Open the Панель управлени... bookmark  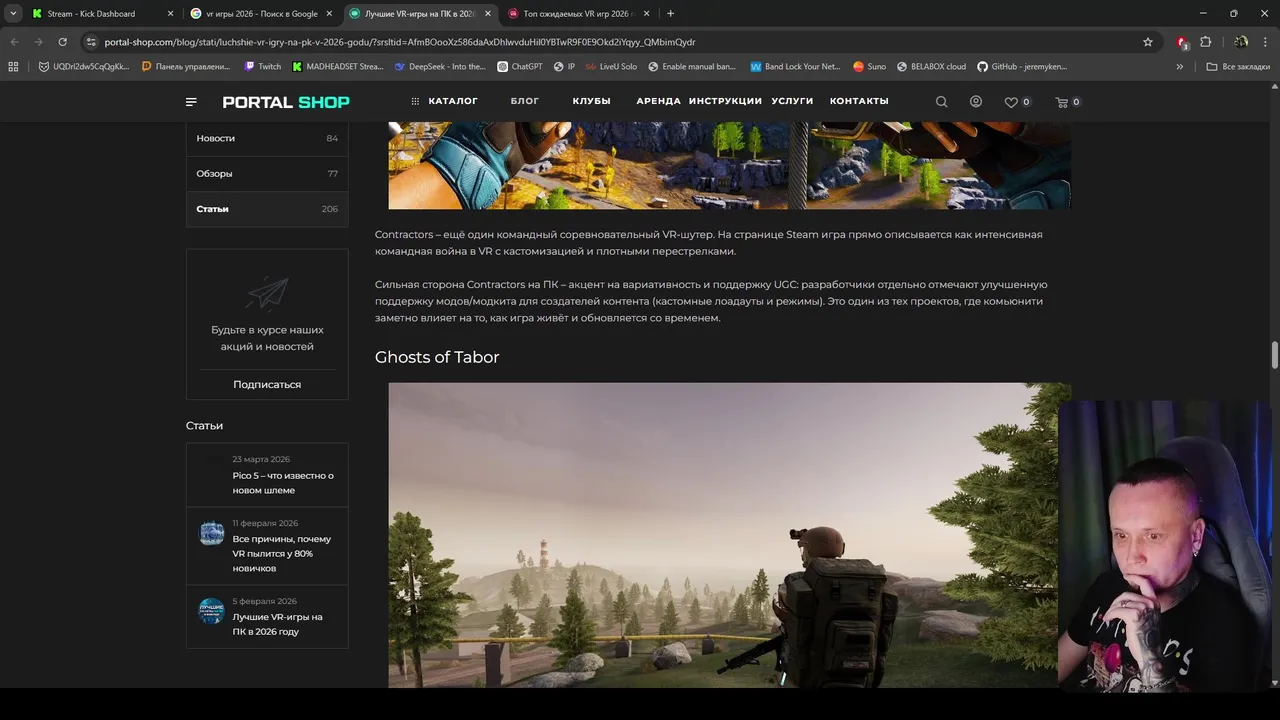[186, 67]
